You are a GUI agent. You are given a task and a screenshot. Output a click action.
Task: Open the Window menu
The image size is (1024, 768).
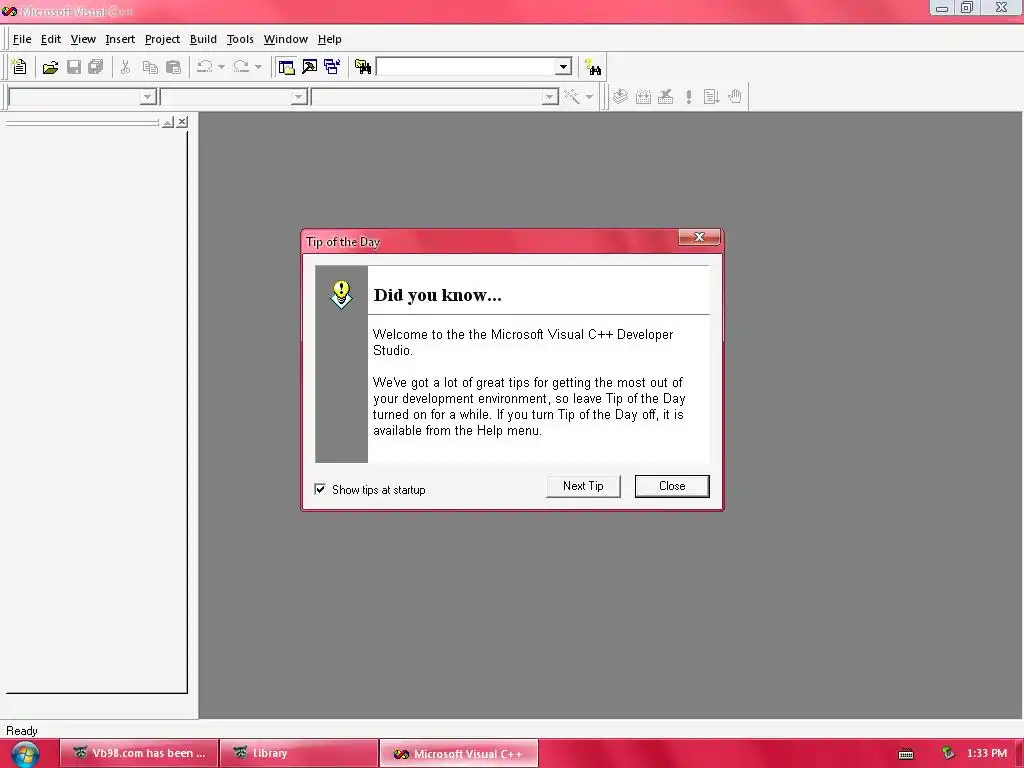[x=285, y=39]
